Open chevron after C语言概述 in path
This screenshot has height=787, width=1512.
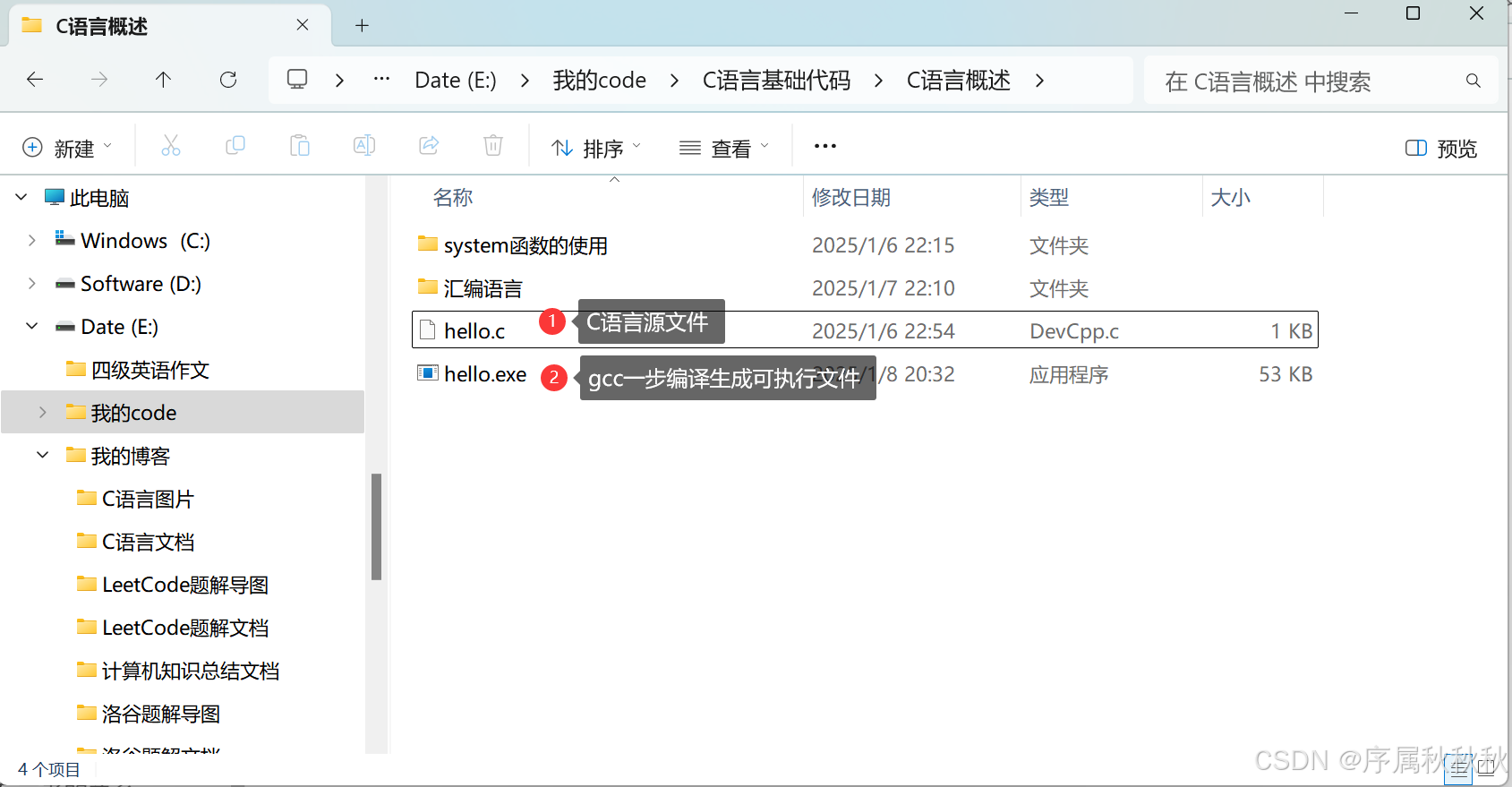click(x=1039, y=81)
